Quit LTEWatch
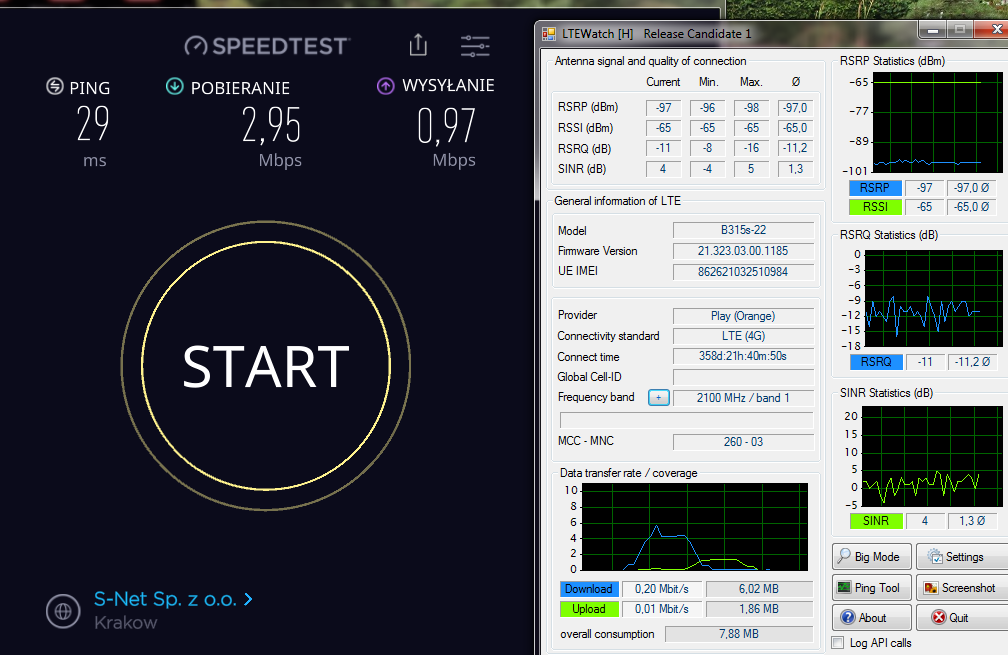The height and width of the screenshot is (655, 1008). (x=962, y=618)
